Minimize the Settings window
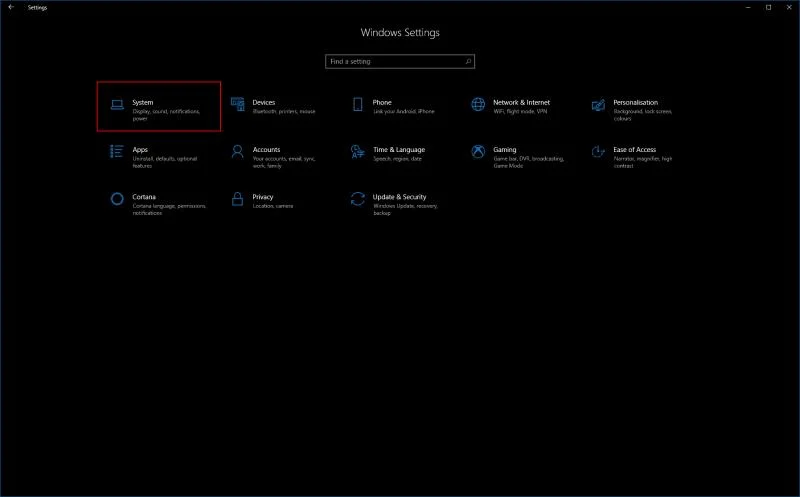Image resolution: width=800 pixels, height=497 pixels. pyautogui.click(x=748, y=7)
